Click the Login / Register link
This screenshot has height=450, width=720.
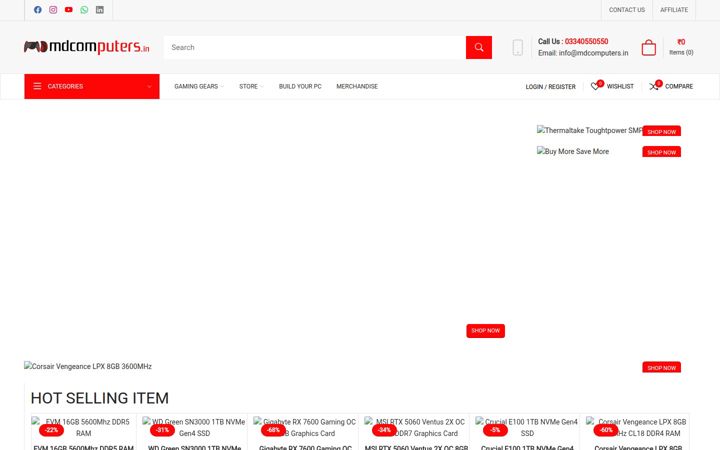(x=551, y=86)
